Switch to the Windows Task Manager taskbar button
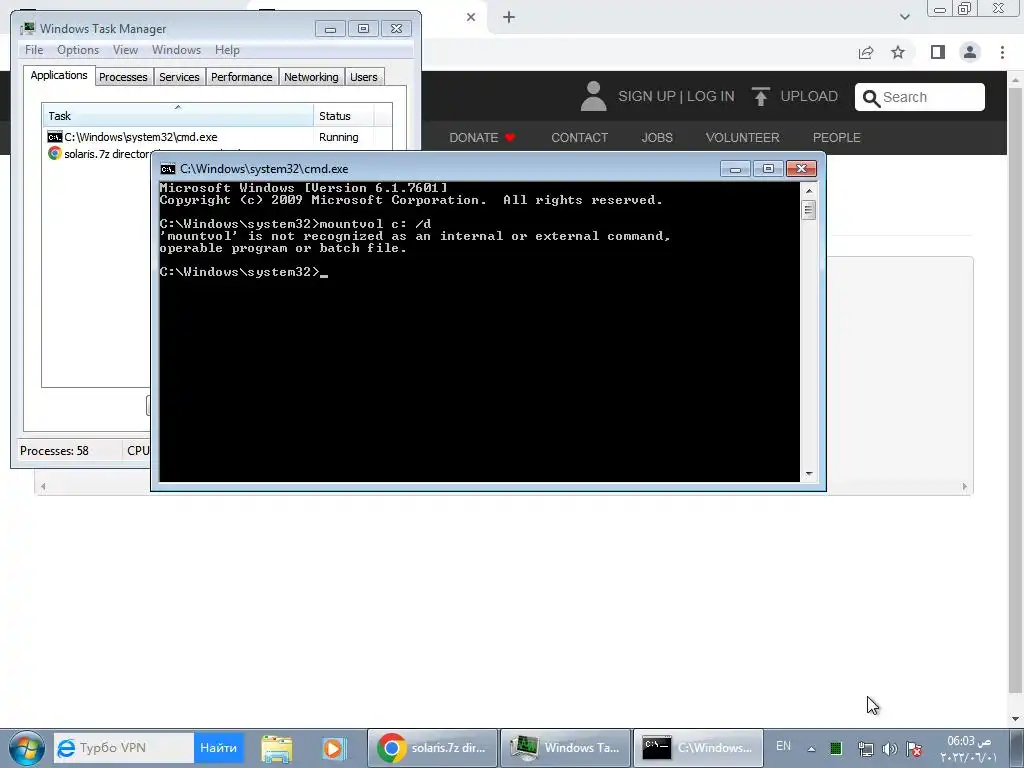The height and width of the screenshot is (768, 1024). tap(566, 748)
